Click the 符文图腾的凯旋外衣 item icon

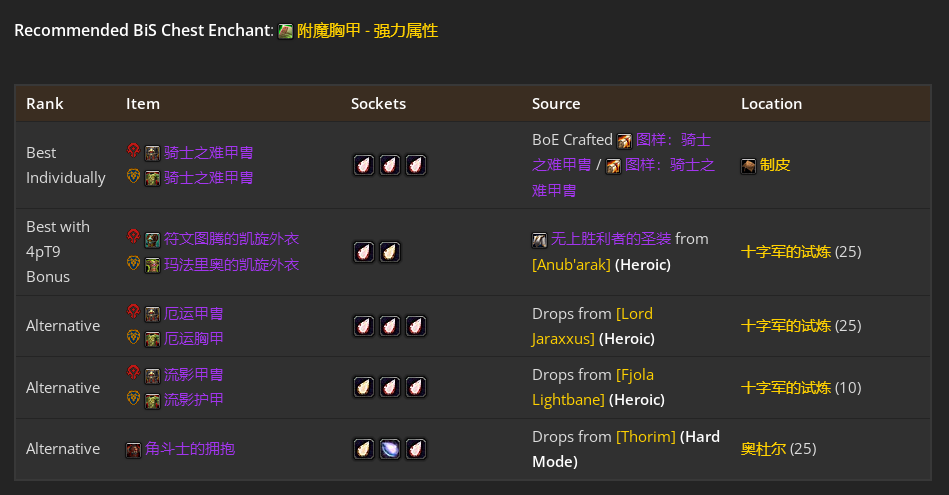pyautogui.click(x=153, y=240)
